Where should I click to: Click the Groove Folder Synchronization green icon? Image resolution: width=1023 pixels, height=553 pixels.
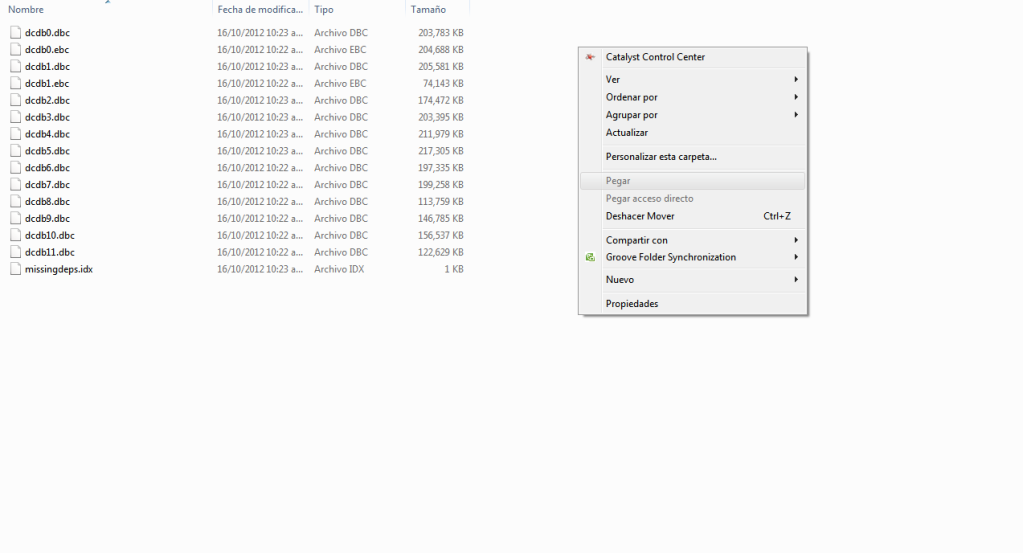tap(590, 257)
